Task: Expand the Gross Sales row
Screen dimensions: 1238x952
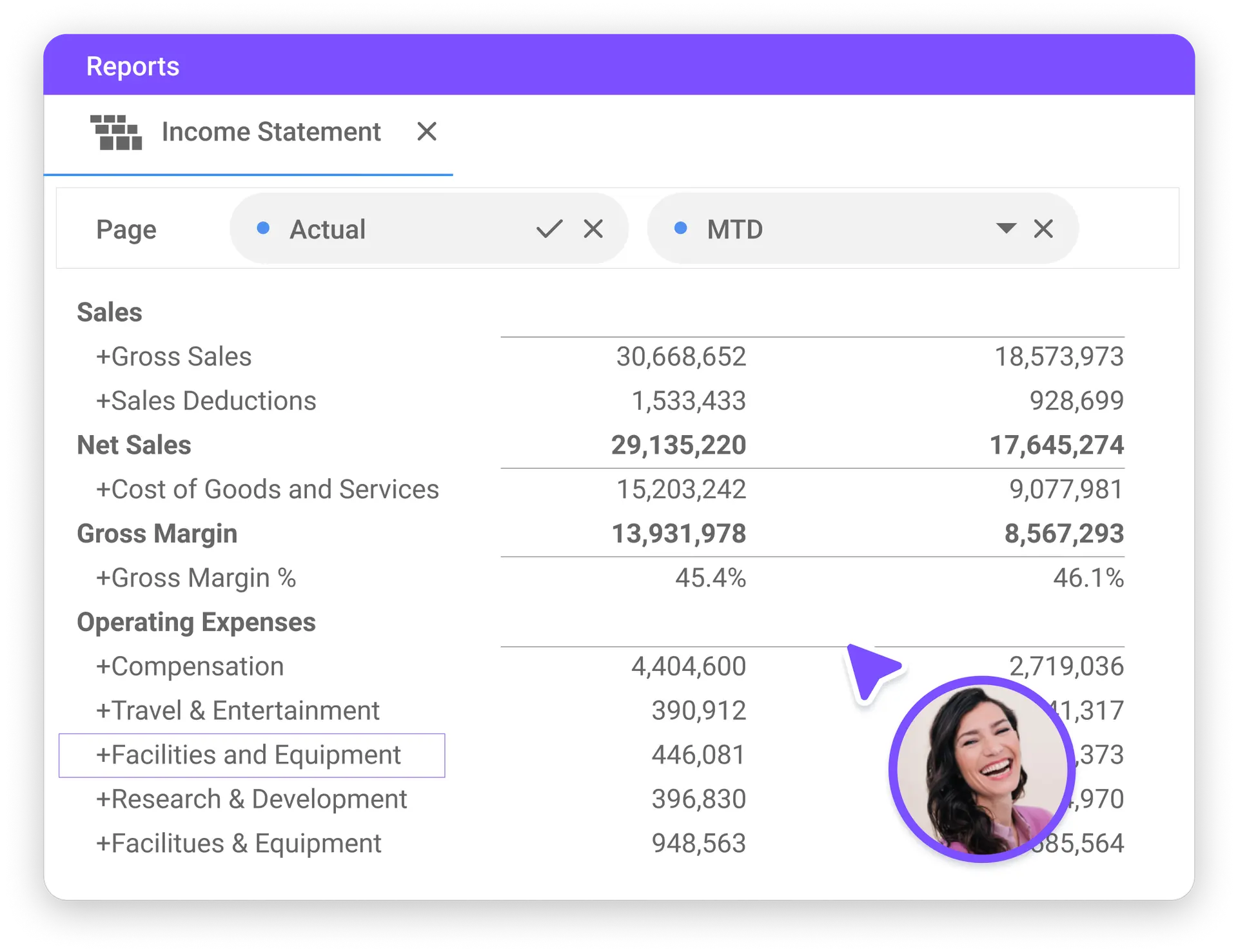Action: click(x=103, y=357)
